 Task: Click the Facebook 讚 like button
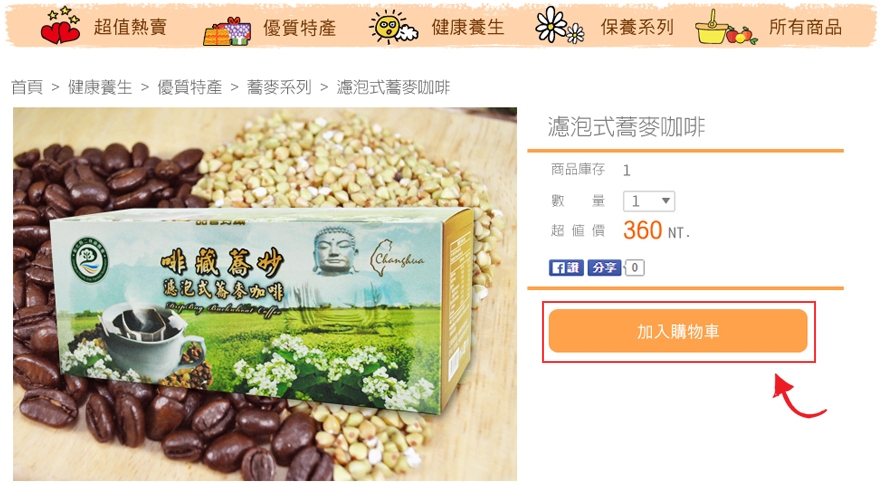click(566, 268)
